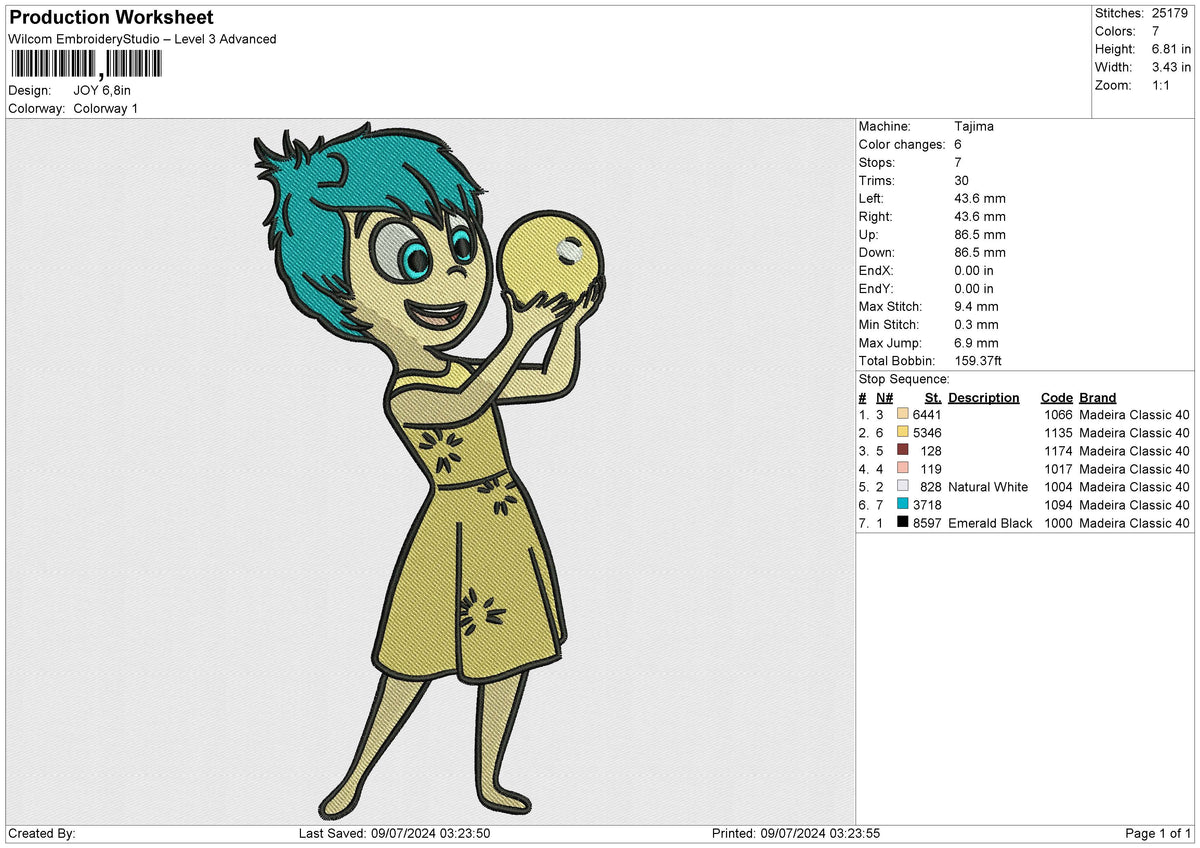Click the Joy embroidery design preview
1200x848 pixels.
pos(432,470)
